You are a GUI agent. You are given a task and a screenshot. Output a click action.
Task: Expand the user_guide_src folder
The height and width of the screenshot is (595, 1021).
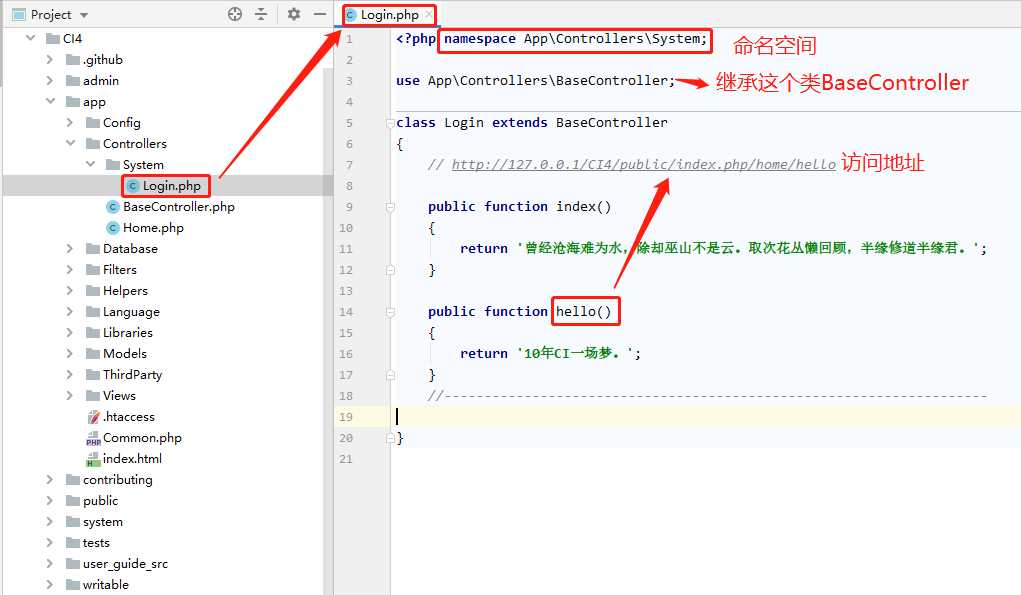point(50,564)
